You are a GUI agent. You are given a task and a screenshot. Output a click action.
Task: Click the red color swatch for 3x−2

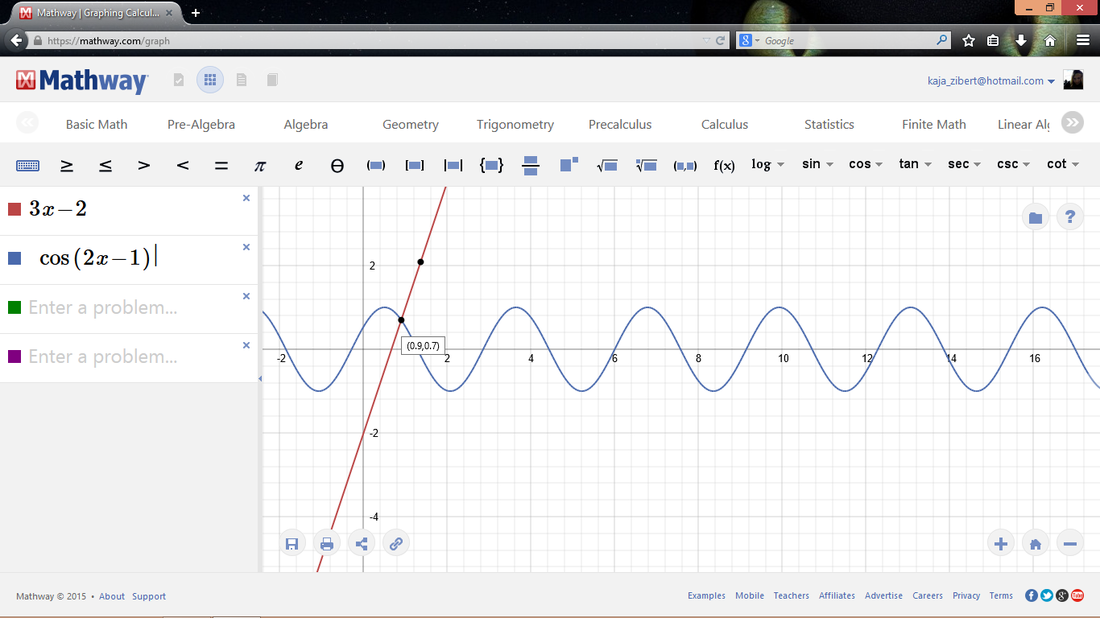(14, 209)
